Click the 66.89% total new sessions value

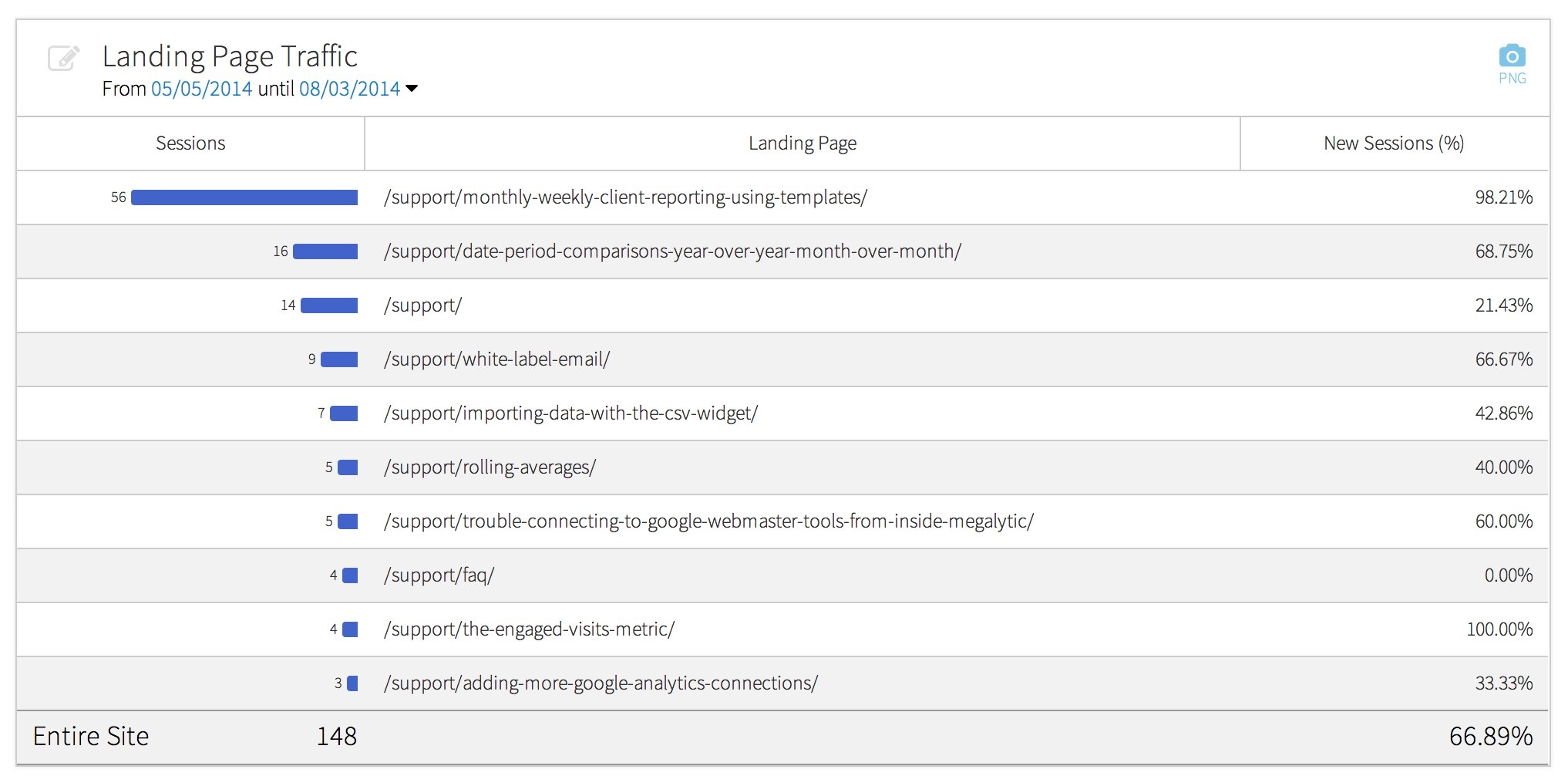pyautogui.click(x=1490, y=737)
